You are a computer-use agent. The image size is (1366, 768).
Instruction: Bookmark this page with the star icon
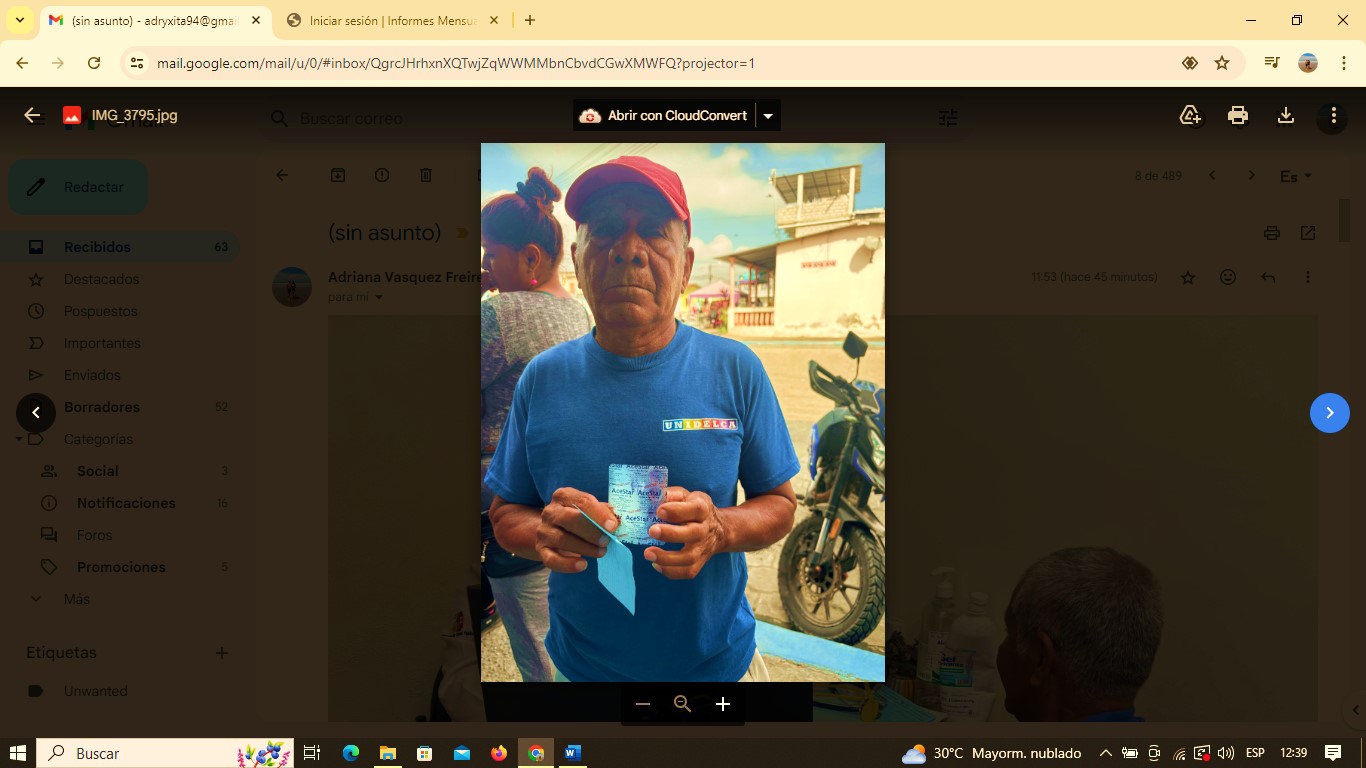coord(1222,63)
